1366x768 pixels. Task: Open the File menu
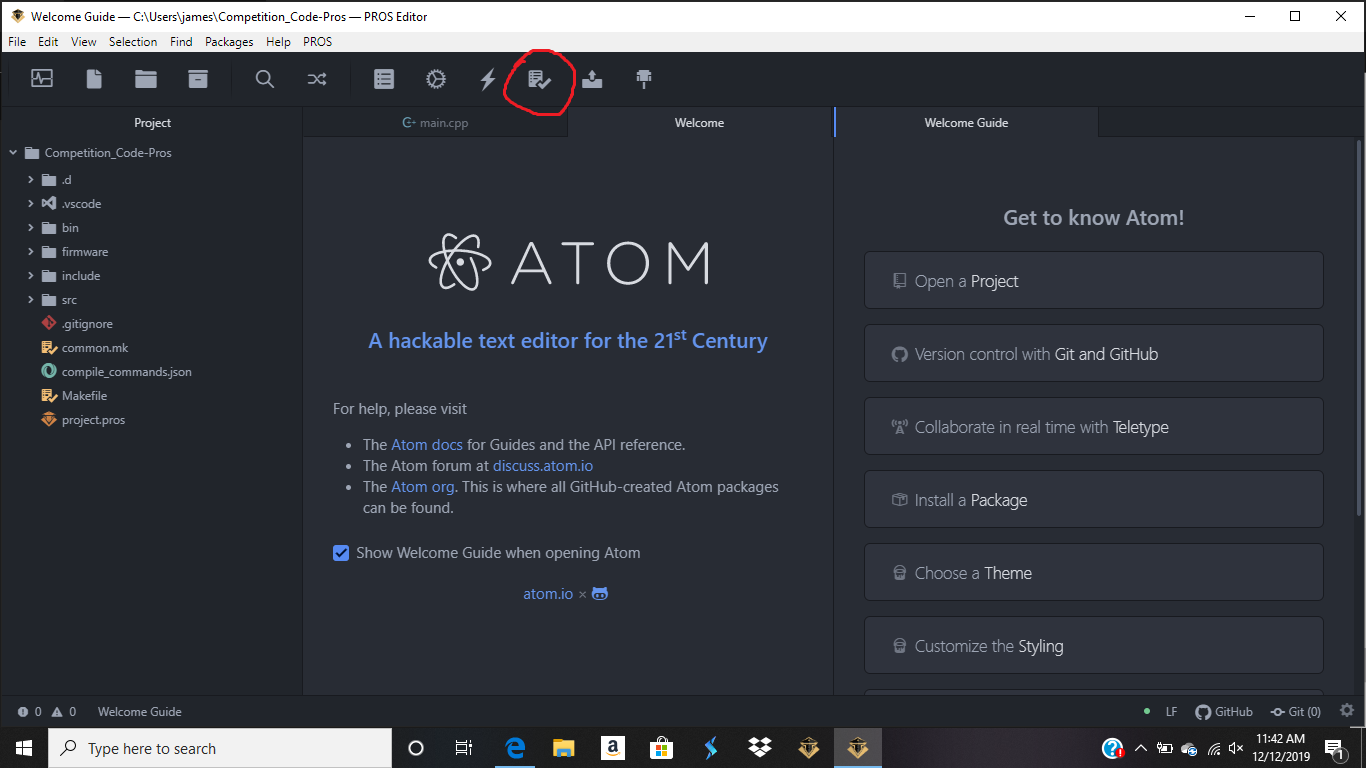[17, 42]
